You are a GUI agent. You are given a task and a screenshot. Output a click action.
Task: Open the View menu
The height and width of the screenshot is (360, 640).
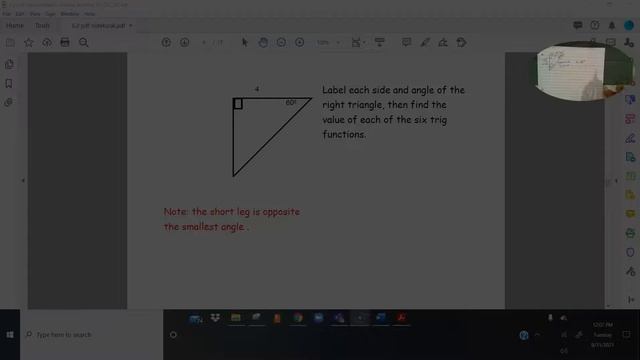tap(35, 14)
